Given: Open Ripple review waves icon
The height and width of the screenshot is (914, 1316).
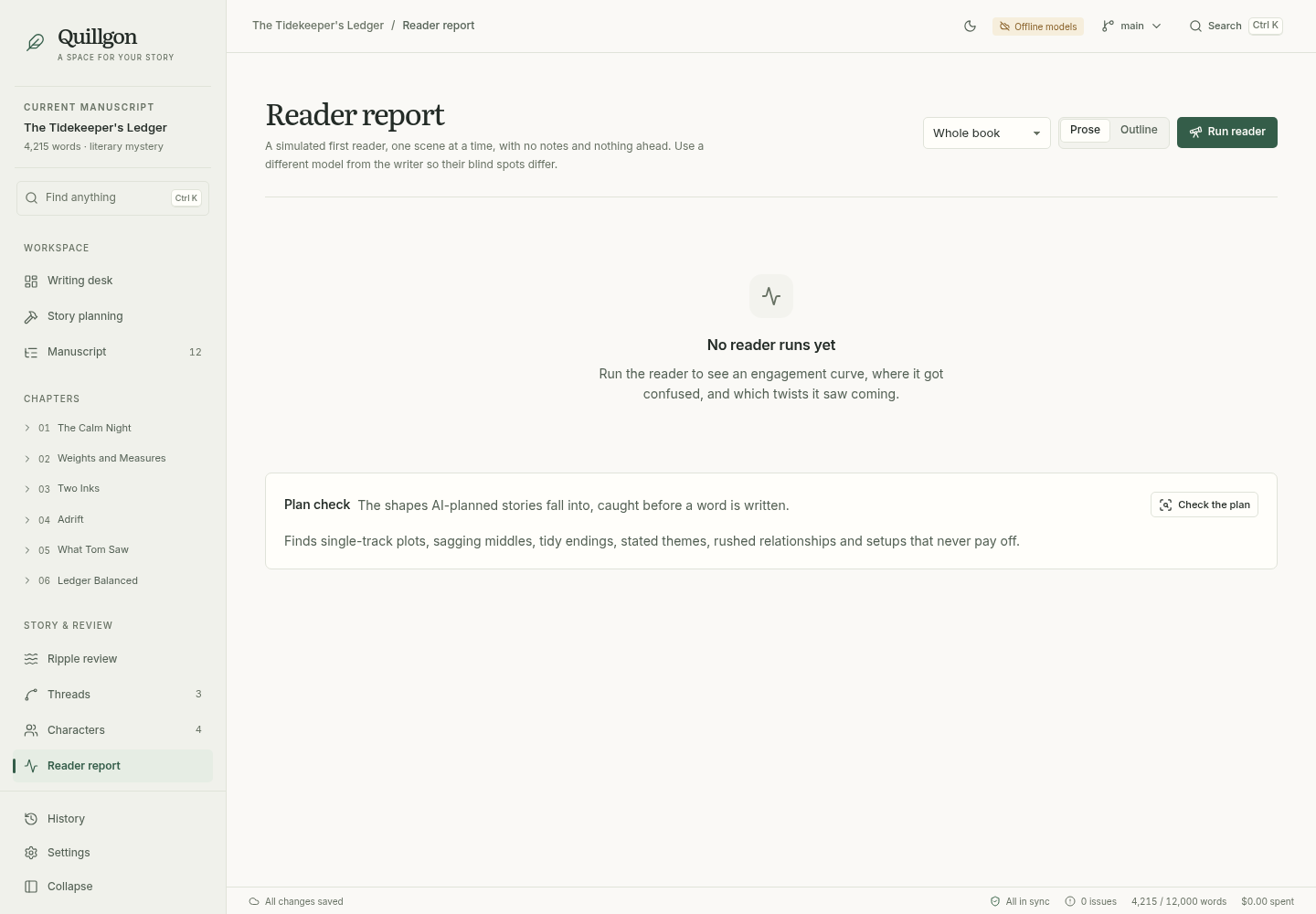Looking at the screenshot, I should [x=31, y=659].
